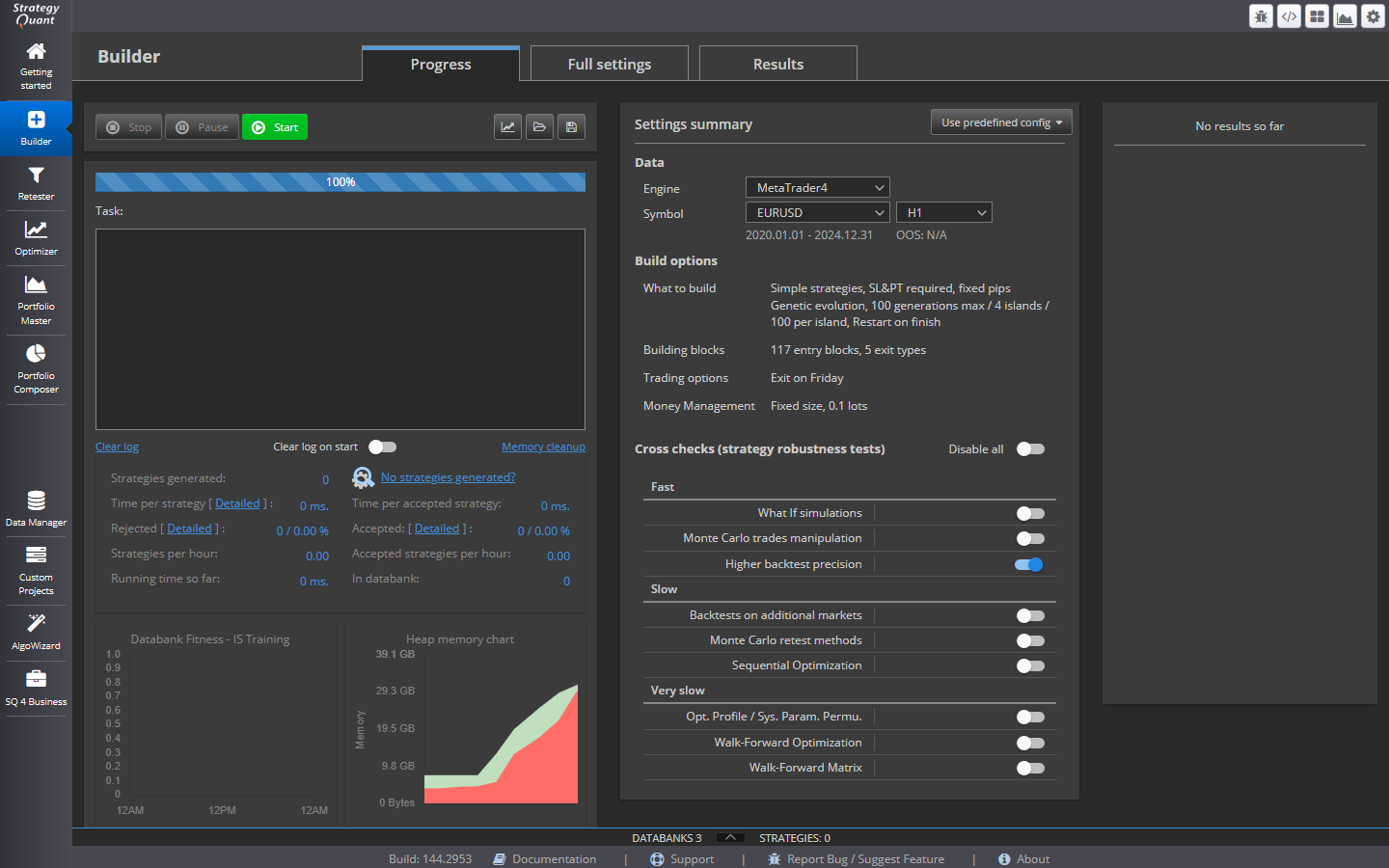Open settings gear in top right

tap(1373, 16)
